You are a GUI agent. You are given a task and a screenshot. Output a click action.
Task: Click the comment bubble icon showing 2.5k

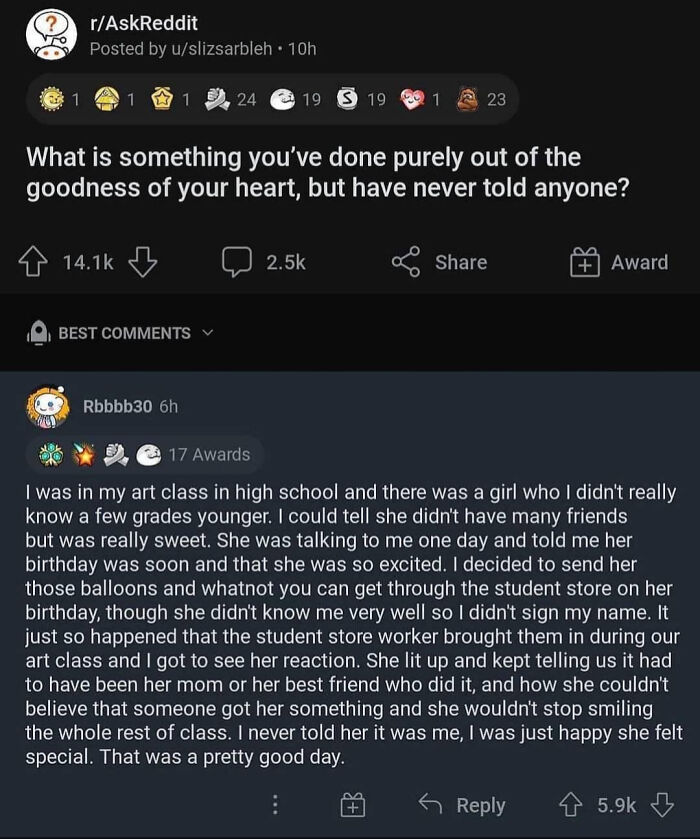click(x=234, y=262)
